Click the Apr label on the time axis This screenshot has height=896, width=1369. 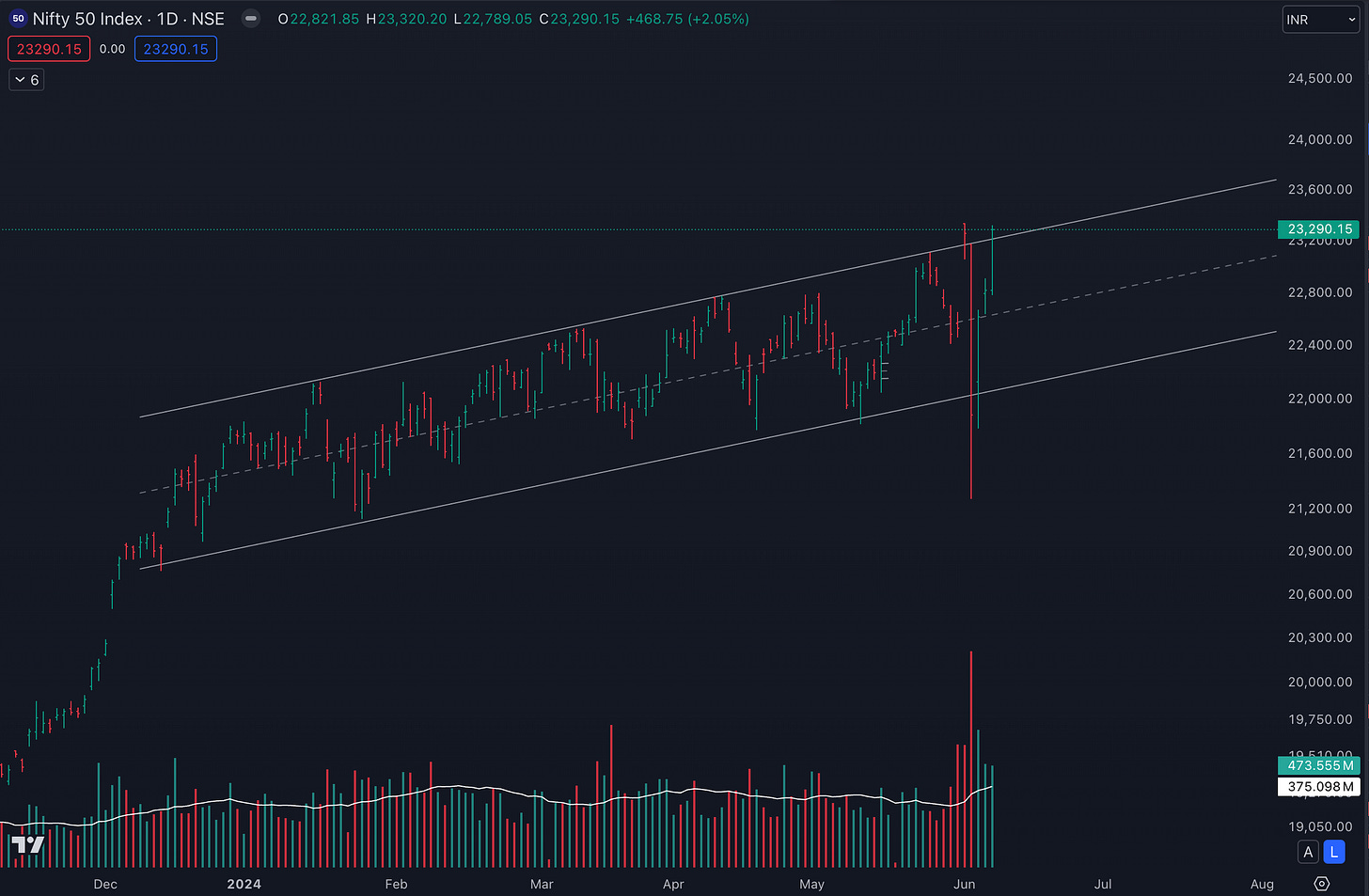[x=673, y=884]
